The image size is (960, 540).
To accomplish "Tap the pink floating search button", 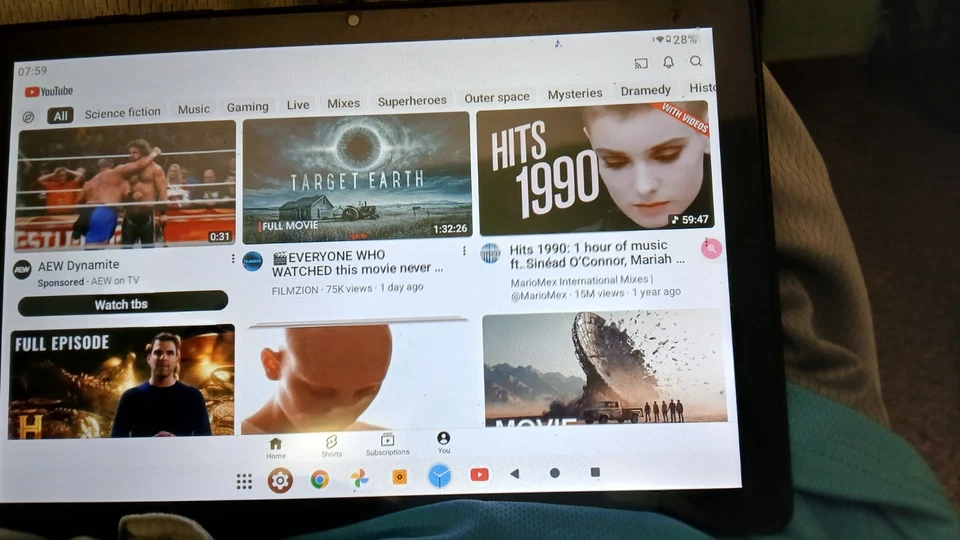I will (x=711, y=249).
